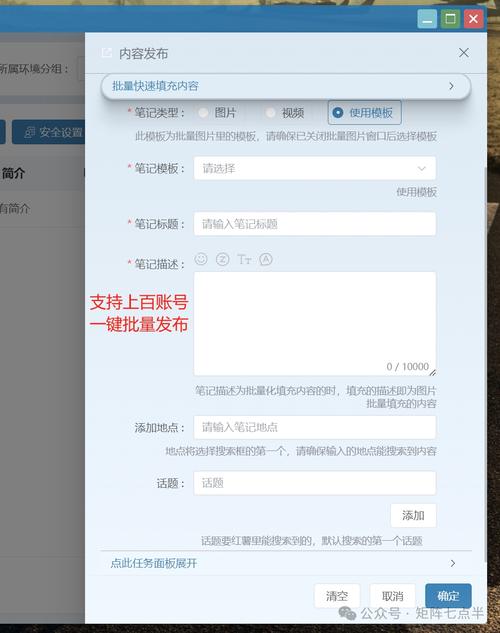Open the 笔记模板 请选择 dropdown
This screenshot has height=633, width=500.
315,168
